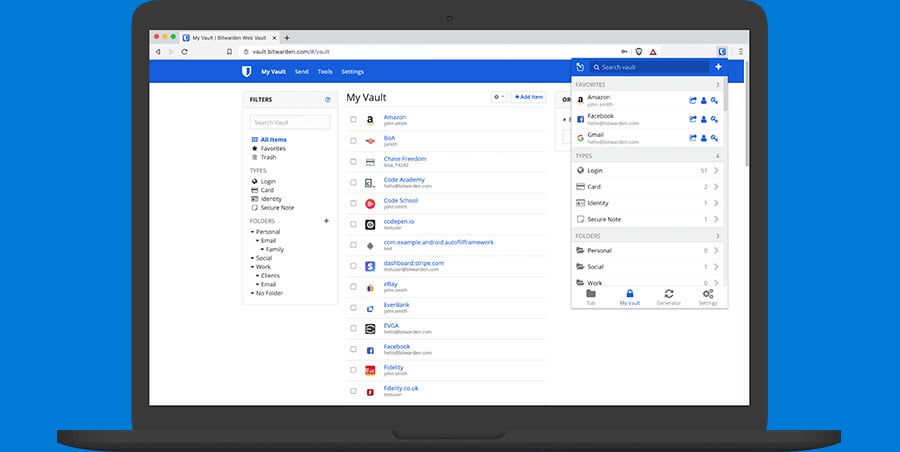Click the Brave shield icon in address bar
This screenshot has height=452, width=900.
coord(639,52)
